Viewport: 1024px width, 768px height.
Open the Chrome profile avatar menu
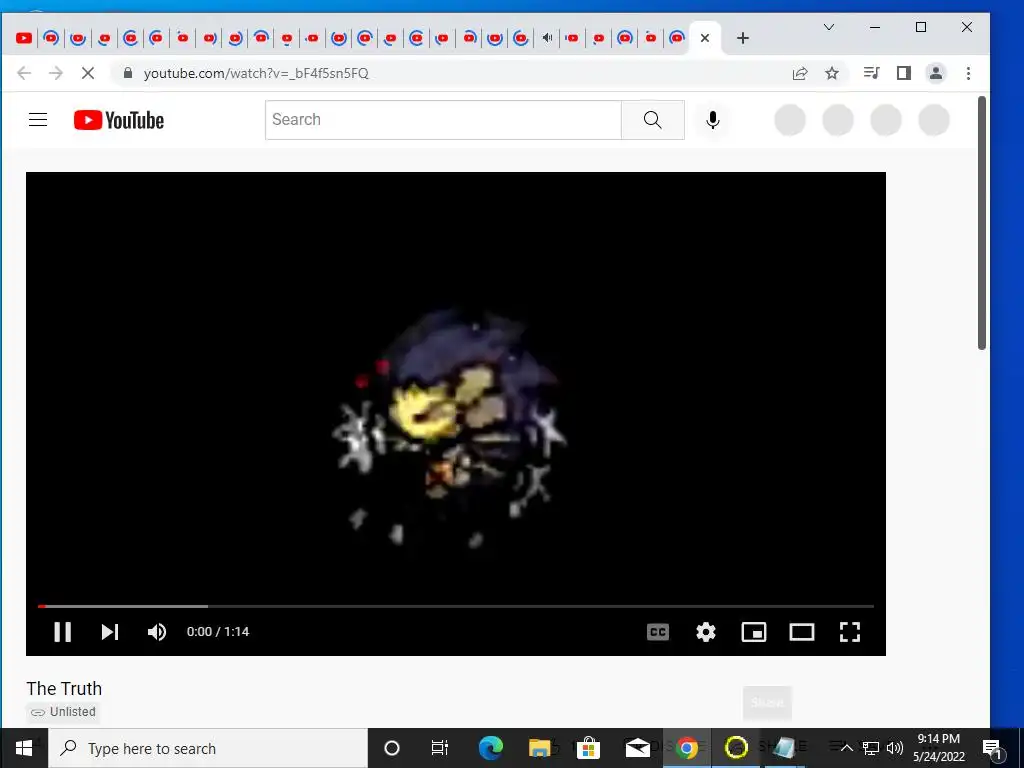coord(936,73)
